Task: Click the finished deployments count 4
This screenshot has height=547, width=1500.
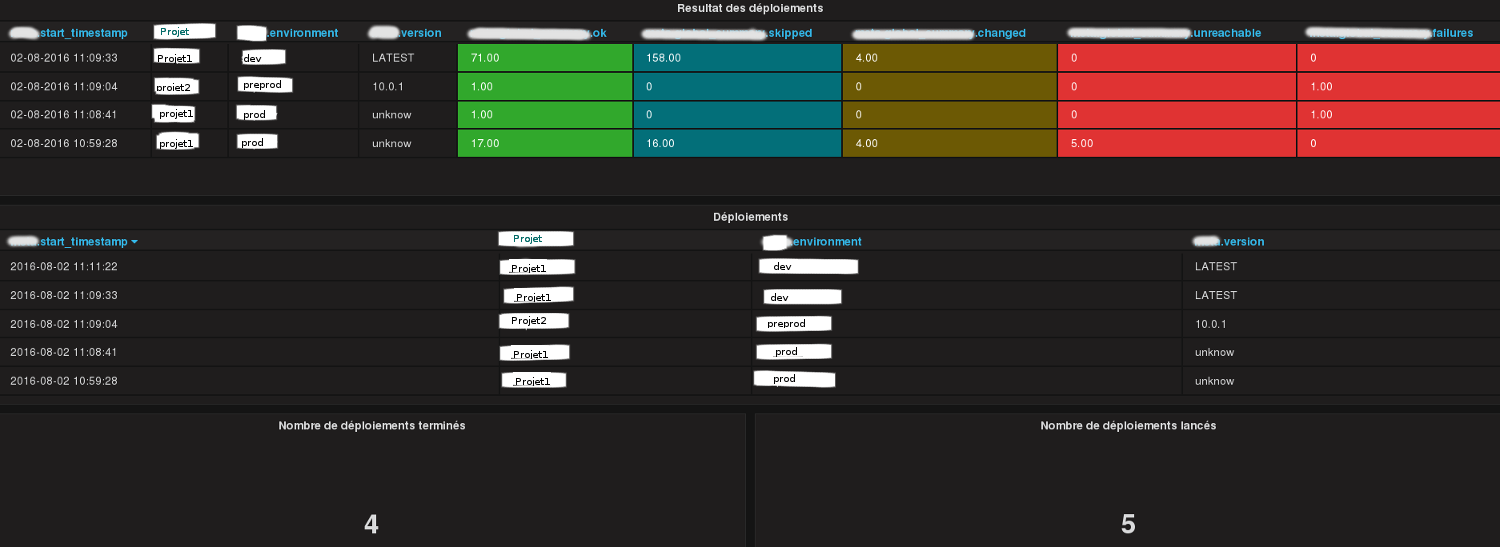Action: [371, 524]
